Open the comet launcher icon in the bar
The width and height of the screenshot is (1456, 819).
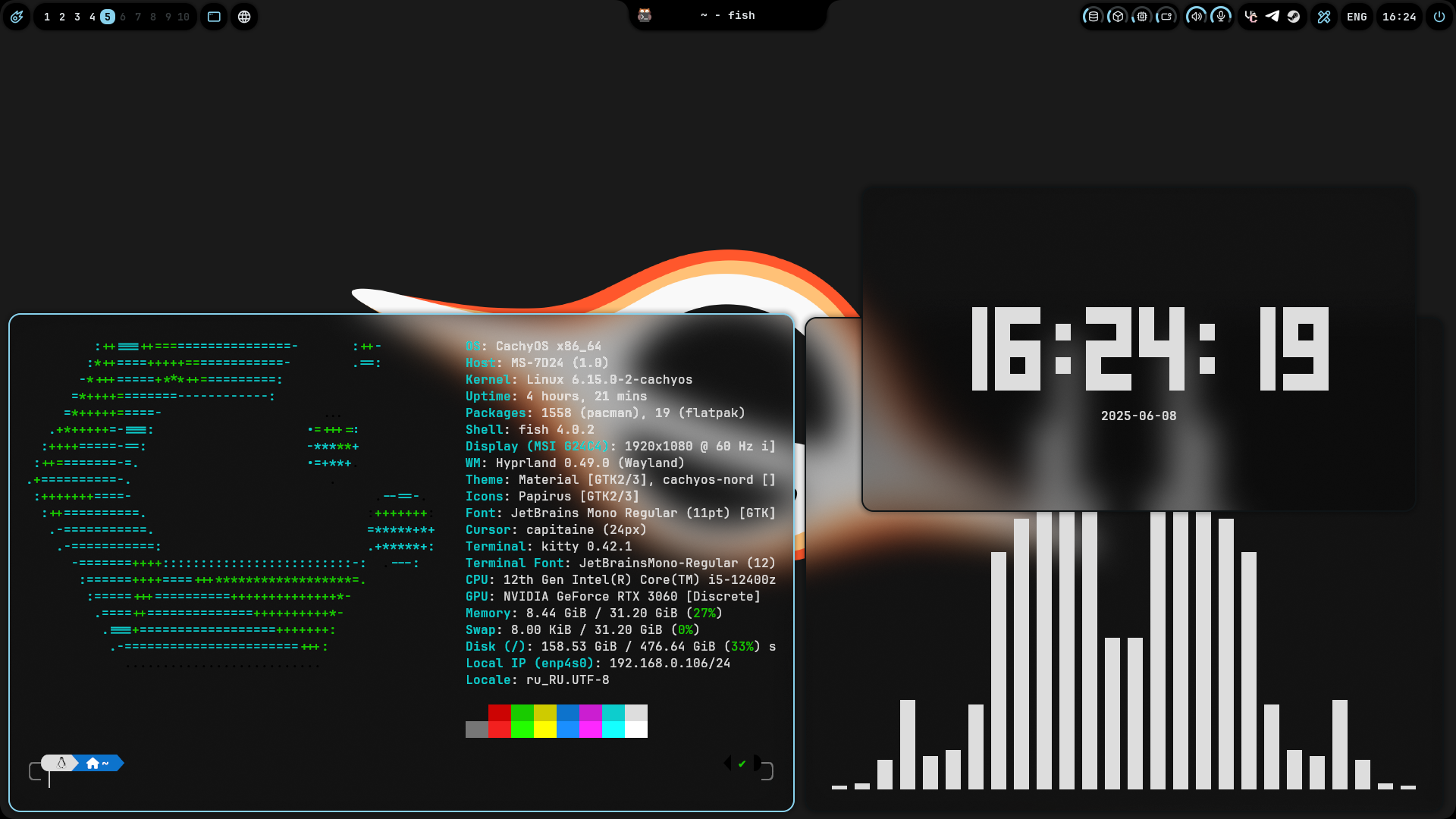(x=17, y=17)
